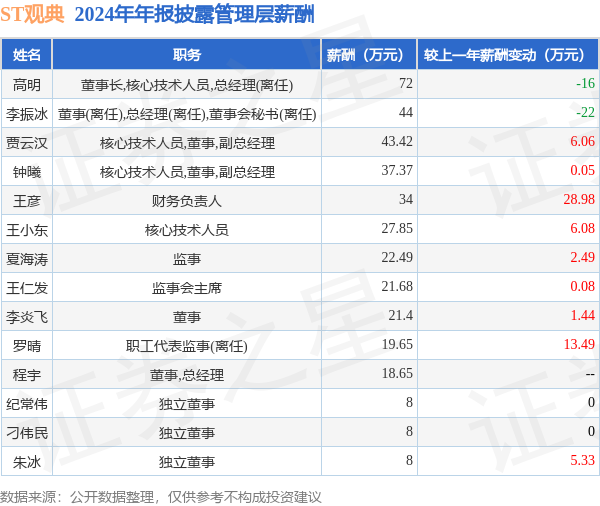Click 李振冰's position cell with 董事会秘书
This screenshot has height=506, width=600.
click(187, 114)
